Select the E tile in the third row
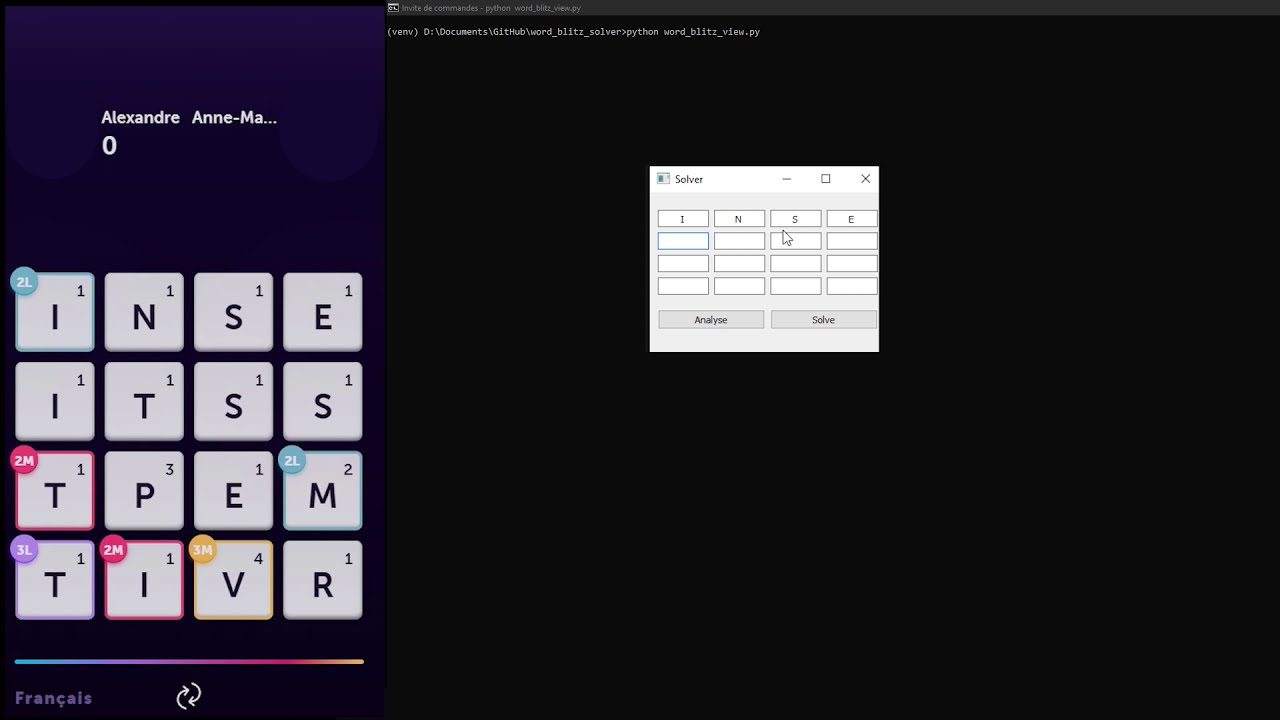Screen dimensions: 1280x720 233,490
